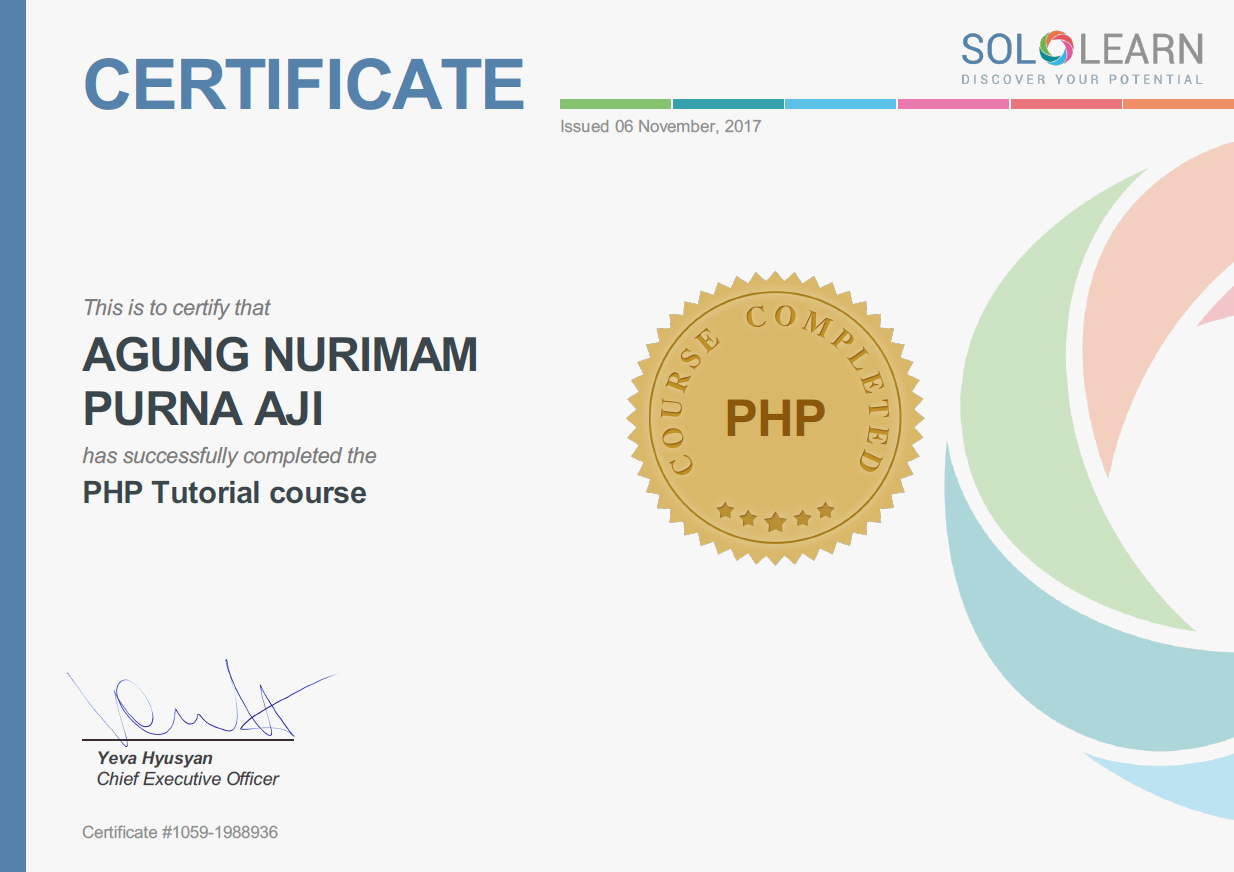This screenshot has width=1234, height=872.
Task: Click the DISCOVER YOUR POTENTIAL tagline
Action: 1082,79
